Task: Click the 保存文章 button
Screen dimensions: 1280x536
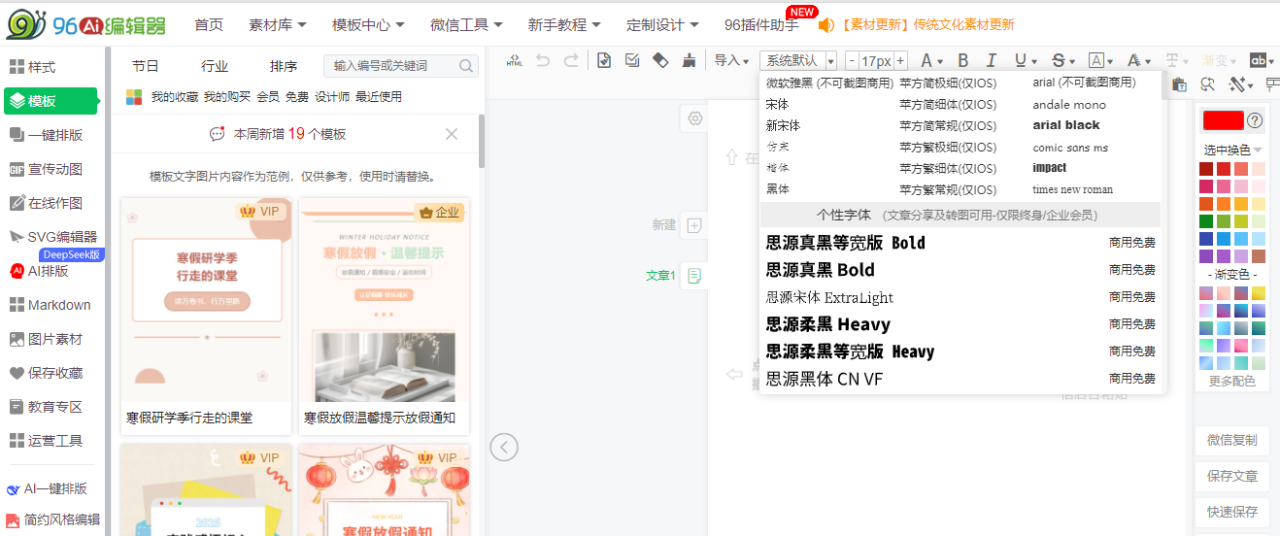Action: [x=1232, y=476]
